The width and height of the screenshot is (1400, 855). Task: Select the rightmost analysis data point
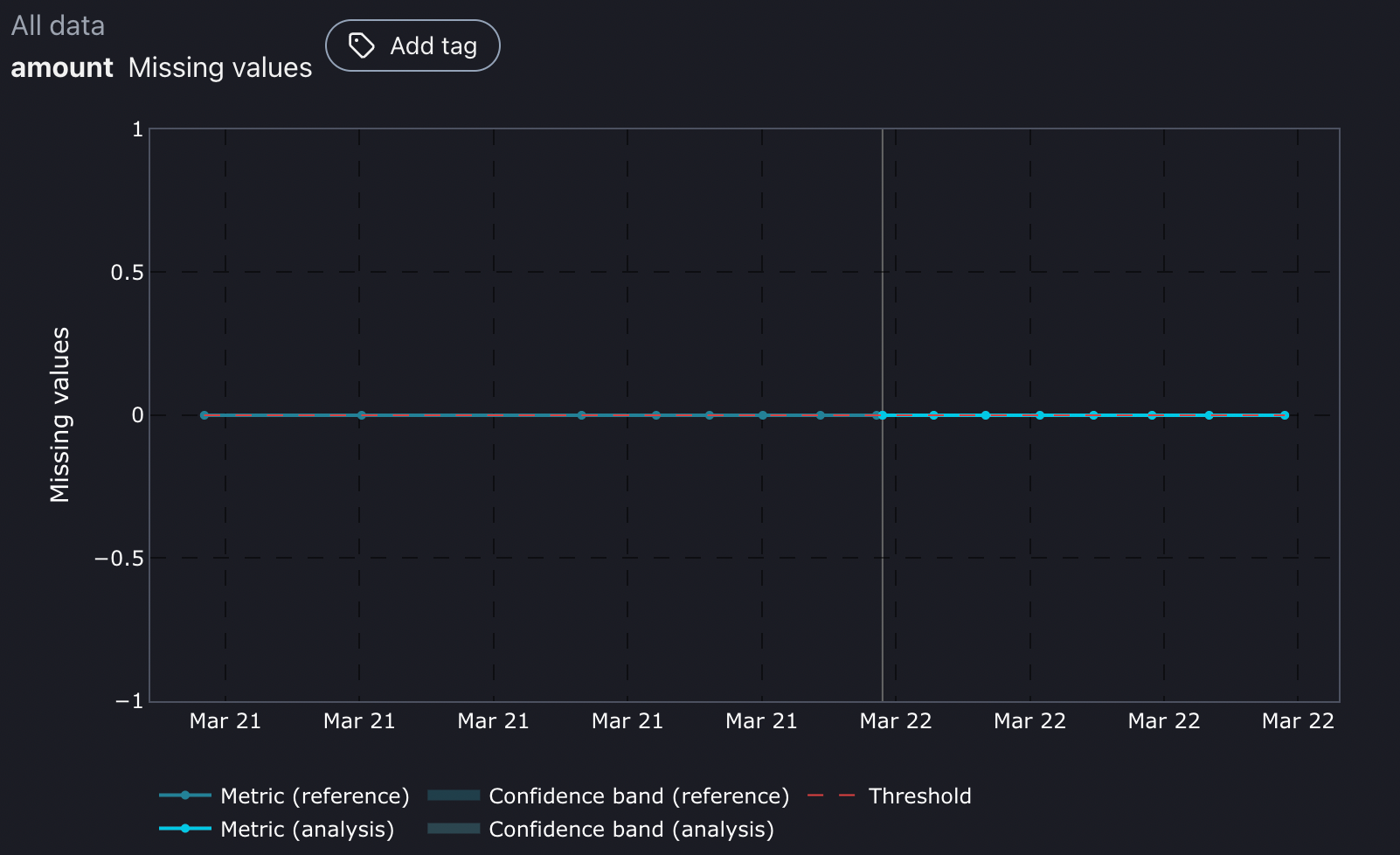pyautogui.click(x=1285, y=415)
